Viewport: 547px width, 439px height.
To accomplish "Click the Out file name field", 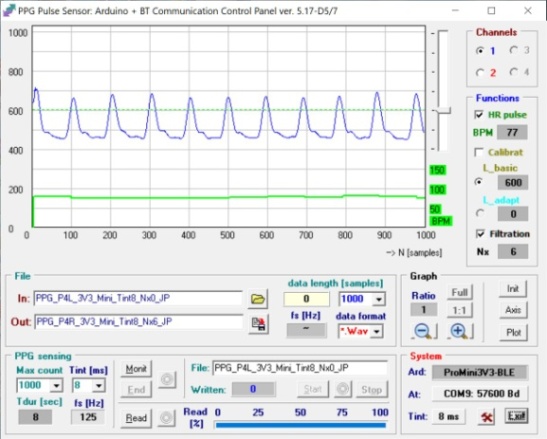I will (138, 322).
